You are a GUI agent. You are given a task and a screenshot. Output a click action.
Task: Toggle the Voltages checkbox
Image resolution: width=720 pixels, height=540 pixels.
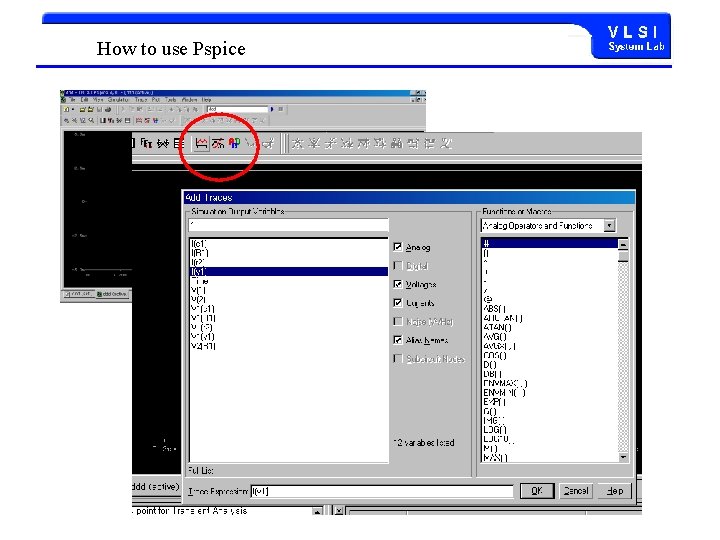click(398, 284)
